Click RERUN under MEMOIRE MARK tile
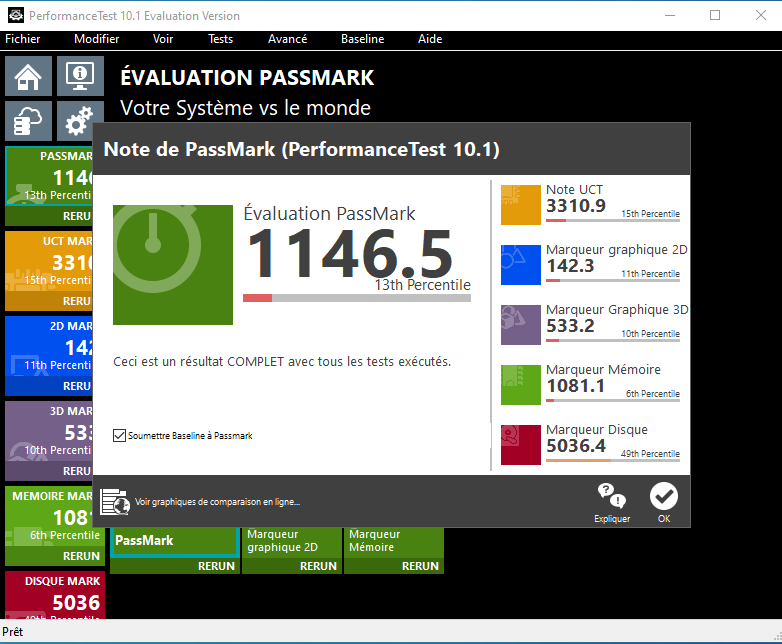Screen dimensions: 782x644 coord(81,556)
